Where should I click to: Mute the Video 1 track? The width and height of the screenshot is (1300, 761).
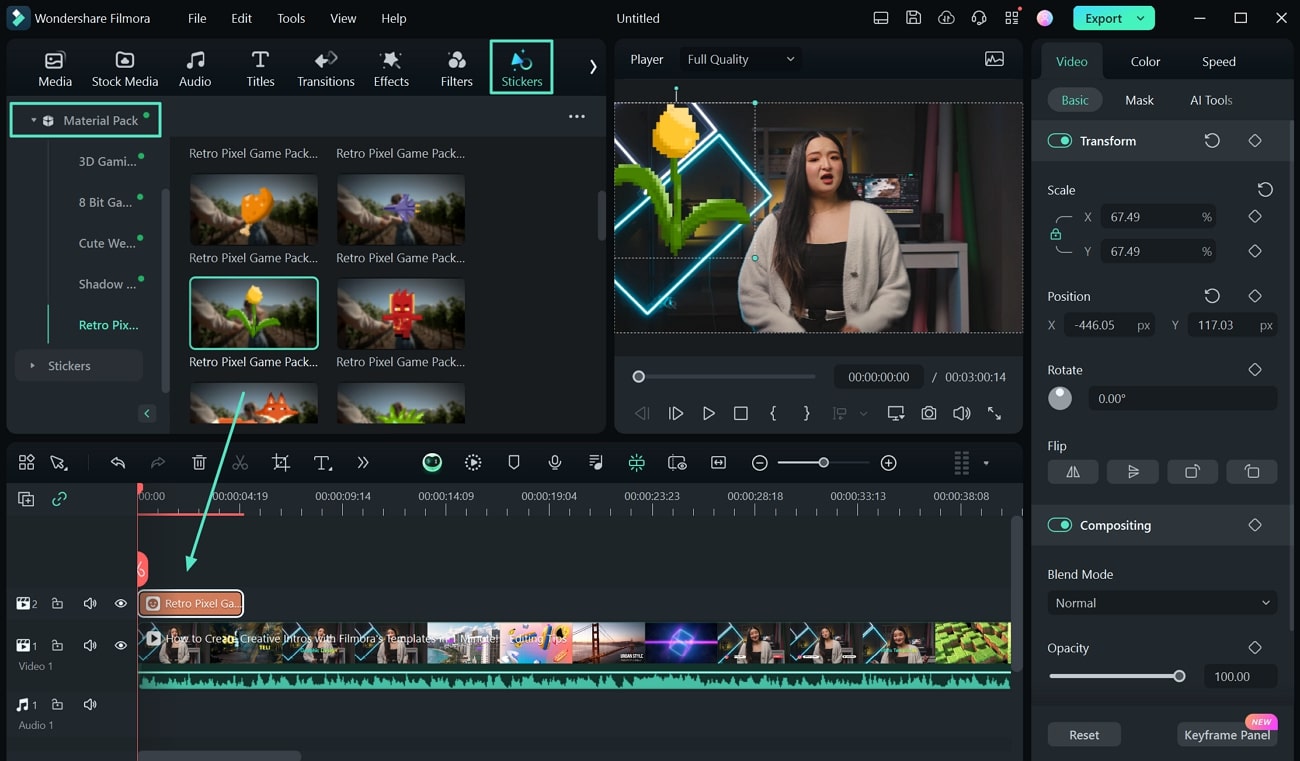tap(90, 645)
